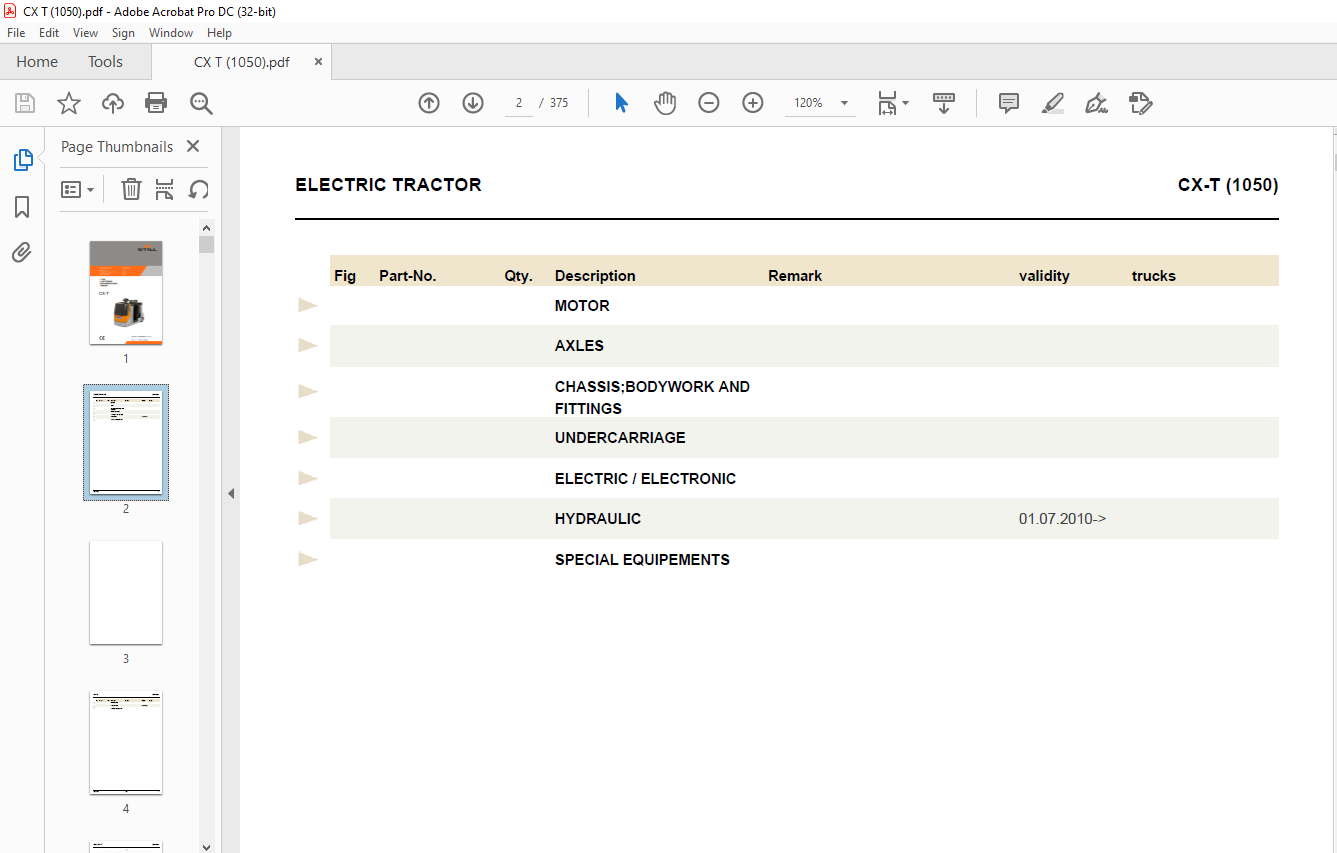The height and width of the screenshot is (853, 1337).
Task: Click the thumbnails panel scroll down arrow
Action: point(206,846)
